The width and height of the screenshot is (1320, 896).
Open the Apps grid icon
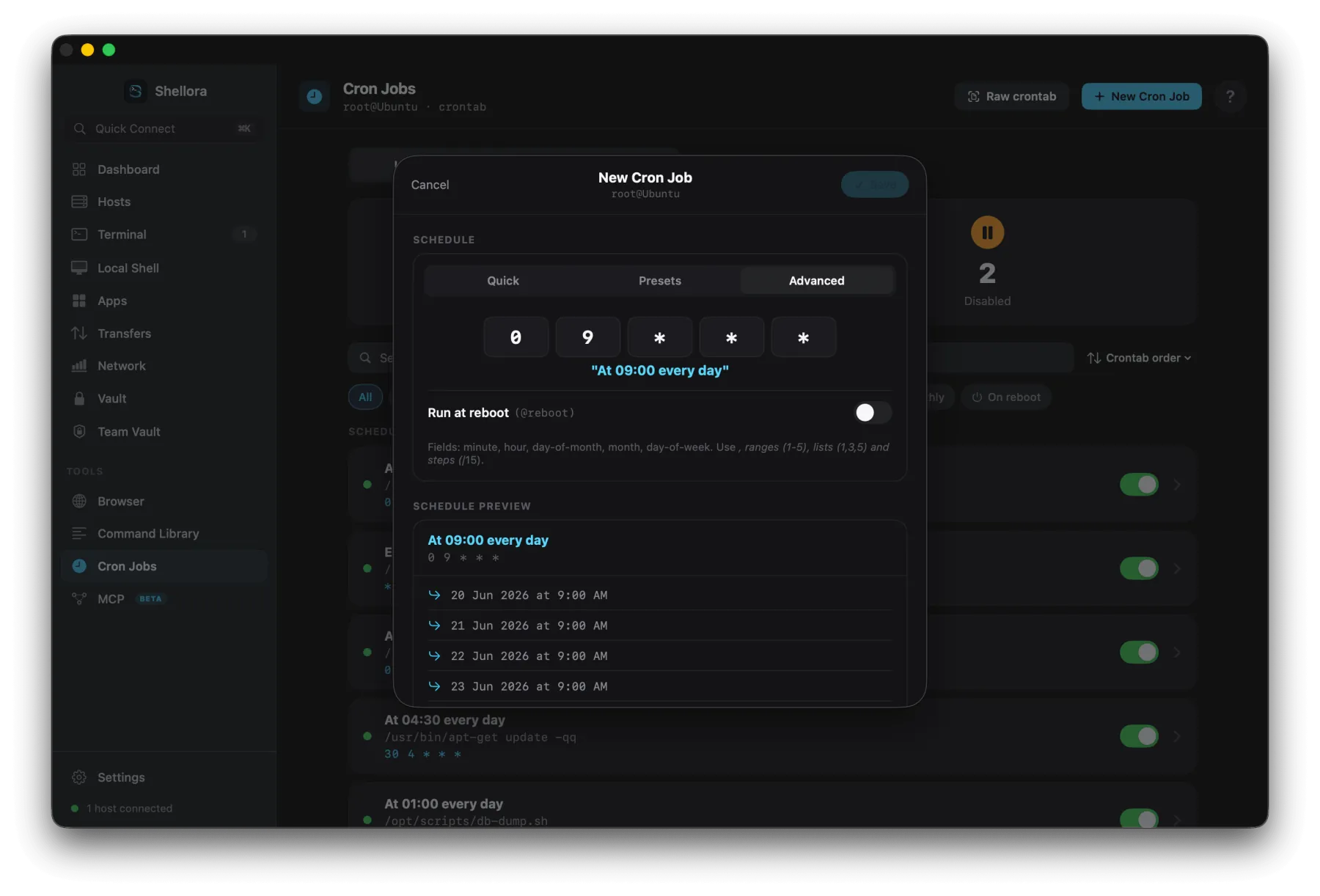[x=79, y=301]
